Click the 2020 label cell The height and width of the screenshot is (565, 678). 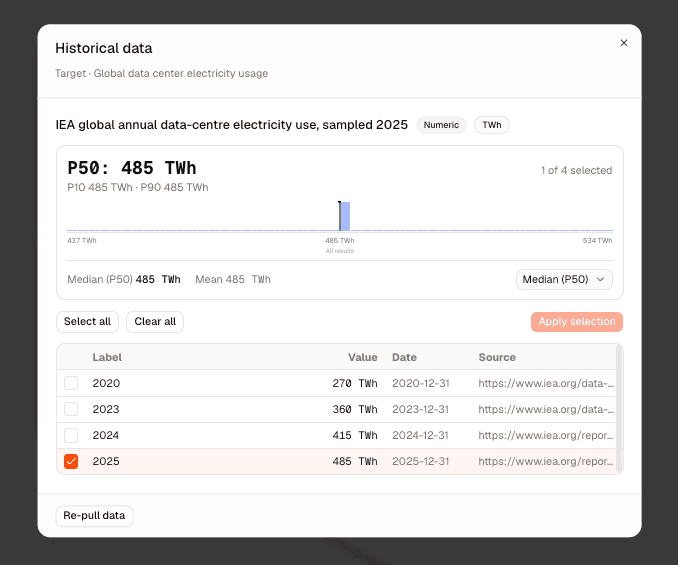point(106,383)
